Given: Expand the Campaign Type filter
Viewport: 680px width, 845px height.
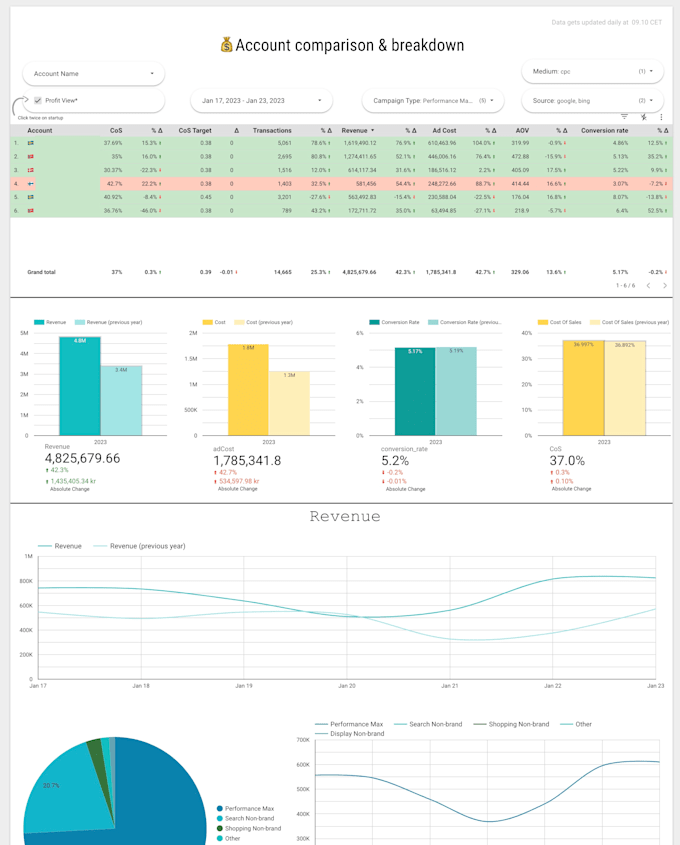Looking at the screenshot, I should 433,101.
